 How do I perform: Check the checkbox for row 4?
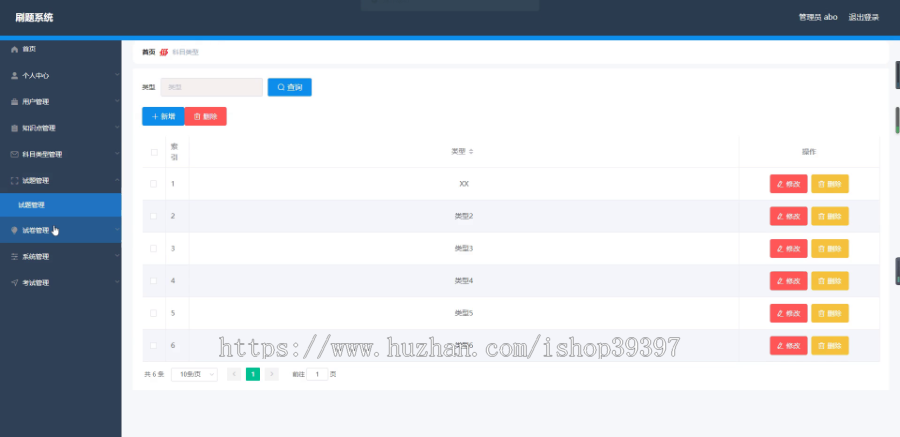(x=154, y=281)
